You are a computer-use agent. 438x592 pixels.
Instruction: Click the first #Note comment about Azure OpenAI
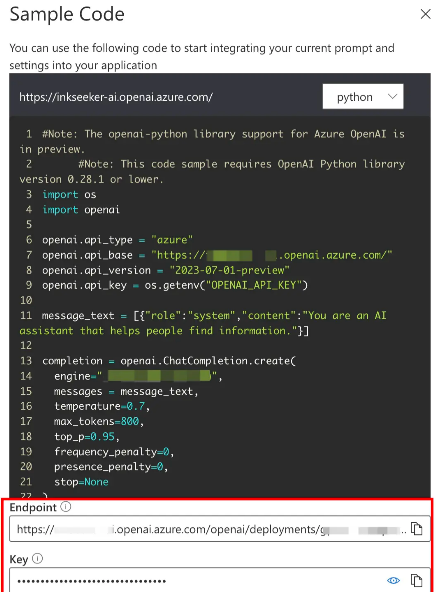pos(211,141)
